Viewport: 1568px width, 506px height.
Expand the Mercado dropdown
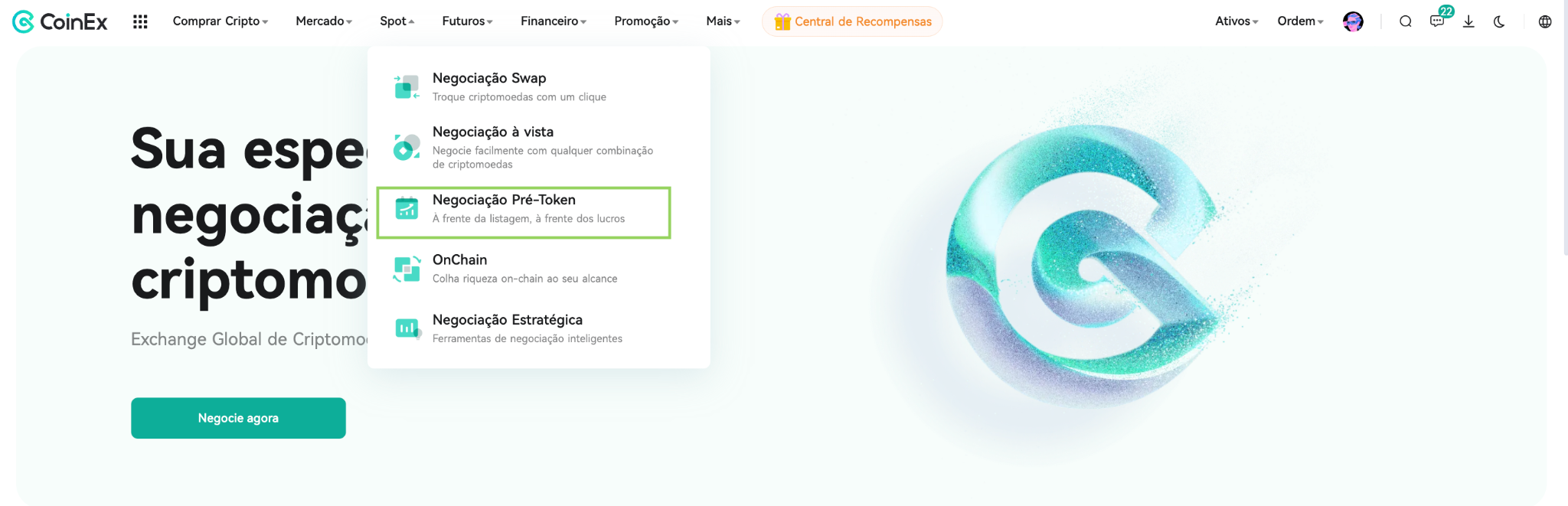(324, 21)
